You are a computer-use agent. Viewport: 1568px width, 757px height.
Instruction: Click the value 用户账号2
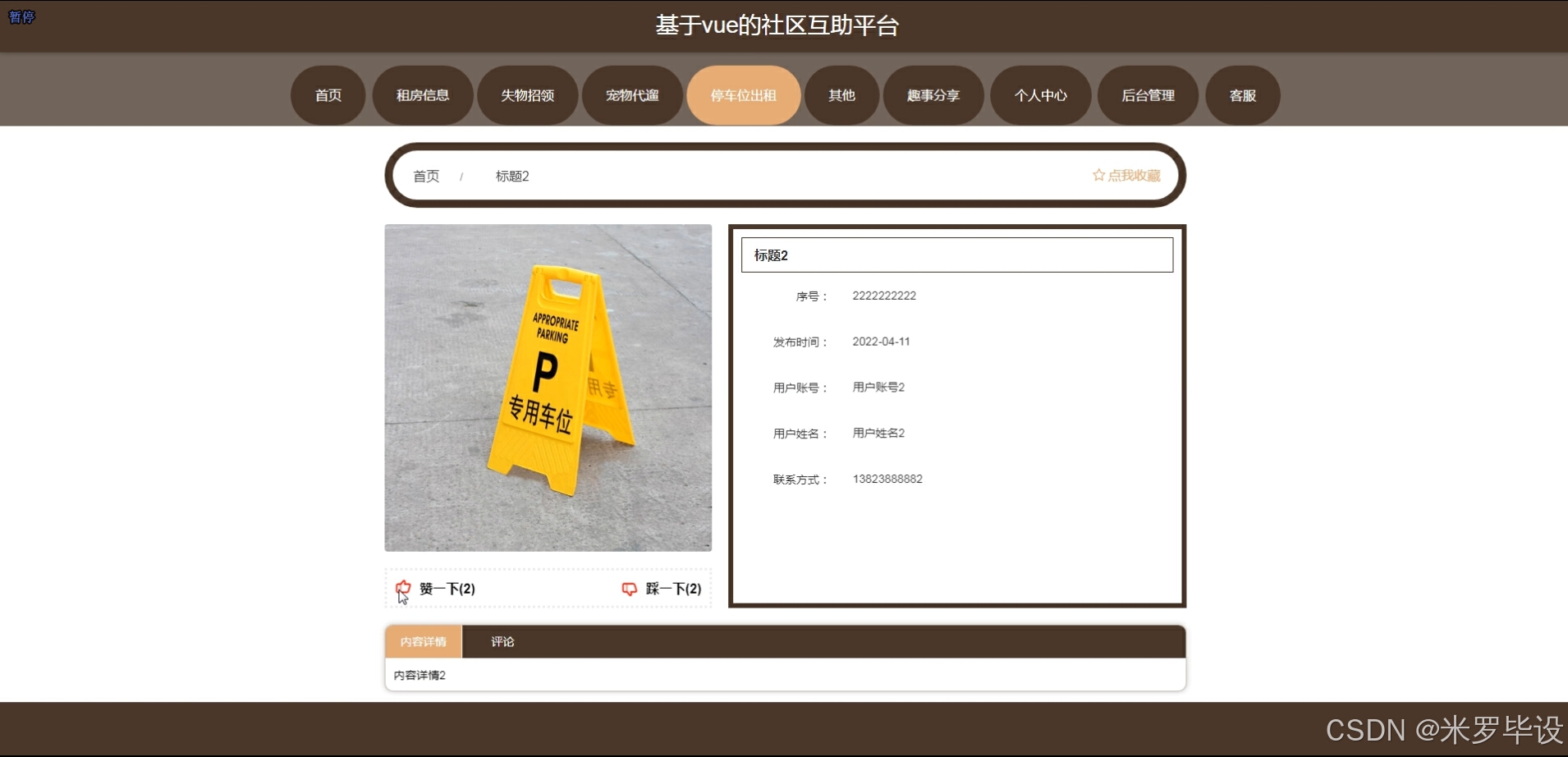pyautogui.click(x=878, y=387)
